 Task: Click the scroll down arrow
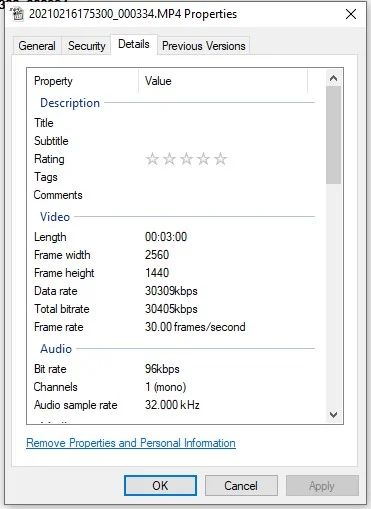tap(333, 415)
